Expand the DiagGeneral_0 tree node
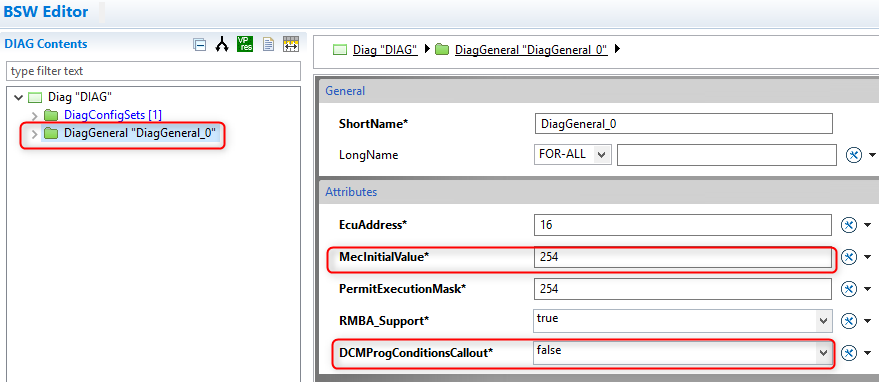 34,134
